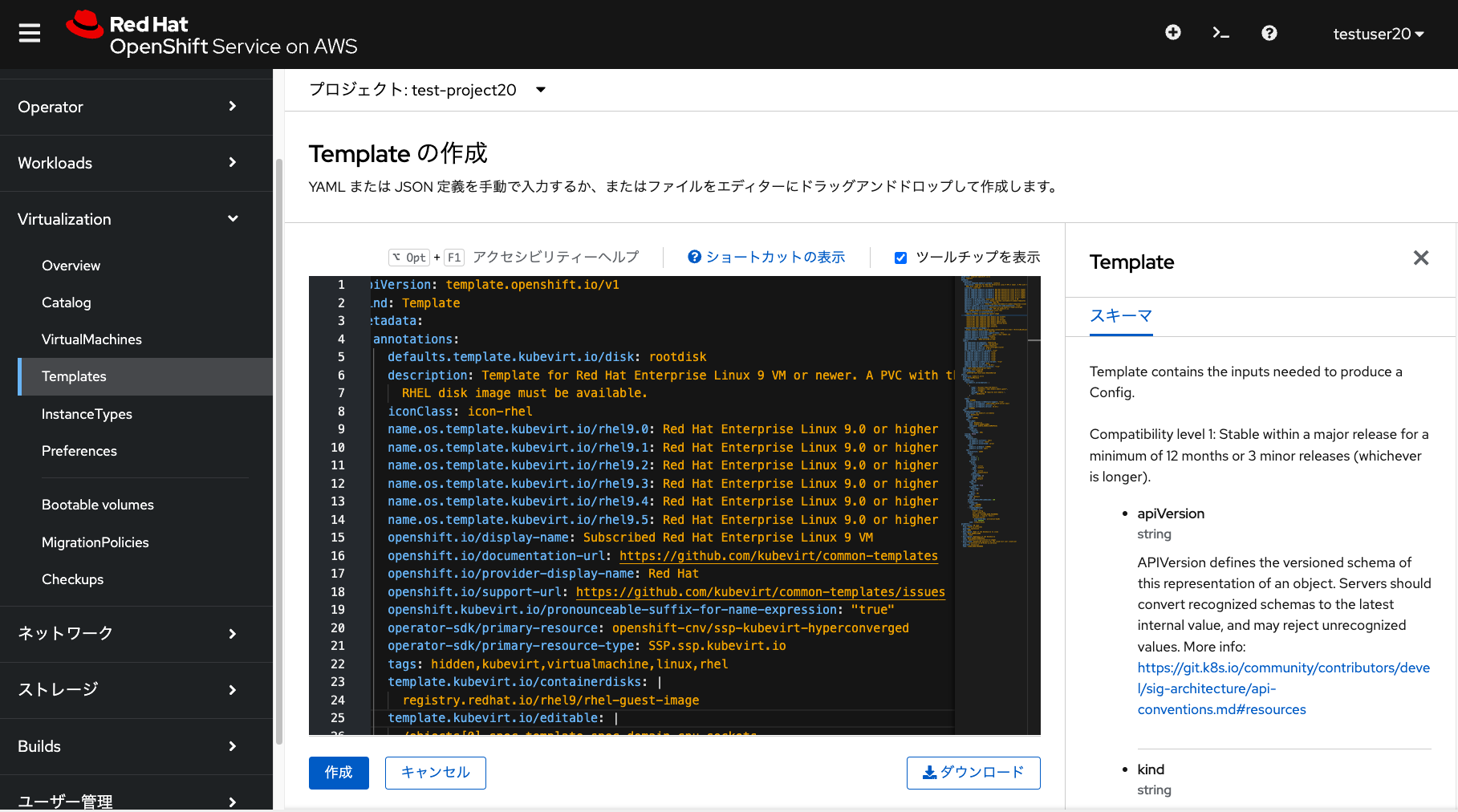
Task: Click the apiVersion field in schema panel
Action: click(x=1171, y=514)
